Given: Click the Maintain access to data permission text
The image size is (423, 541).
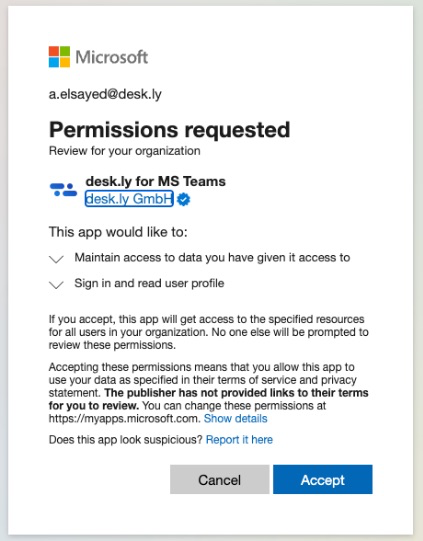Looking at the screenshot, I should 212,258.
